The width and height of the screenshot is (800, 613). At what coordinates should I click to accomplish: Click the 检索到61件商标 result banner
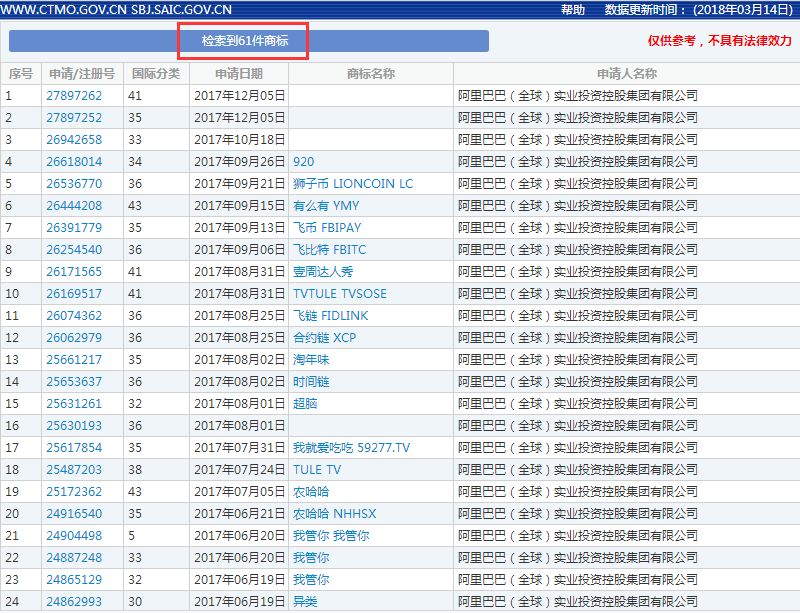[x=245, y=41]
